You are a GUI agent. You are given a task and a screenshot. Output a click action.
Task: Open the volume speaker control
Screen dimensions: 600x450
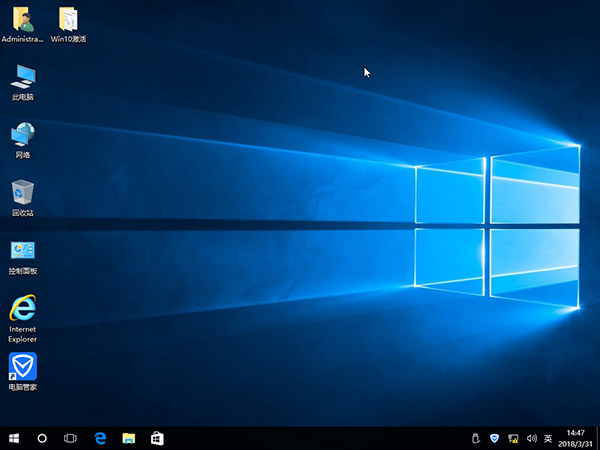tap(529, 438)
